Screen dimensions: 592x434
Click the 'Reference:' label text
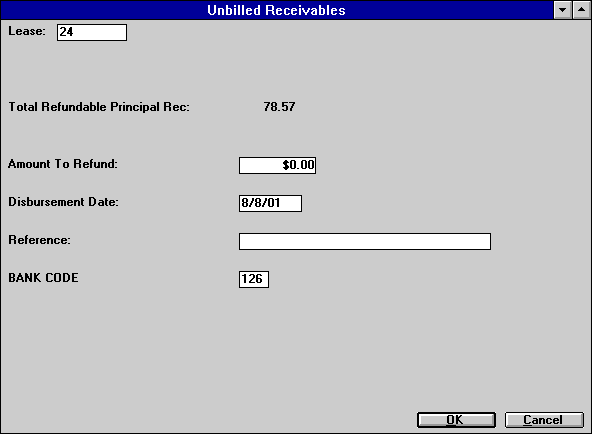tap(39, 240)
